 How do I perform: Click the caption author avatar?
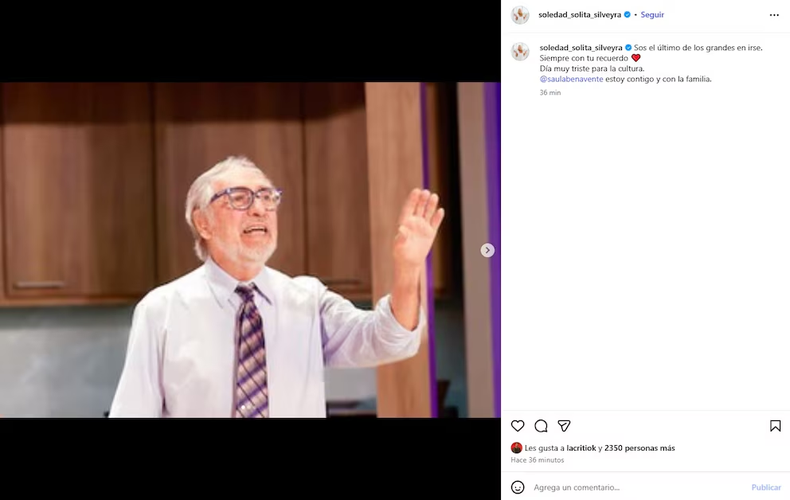(520, 51)
